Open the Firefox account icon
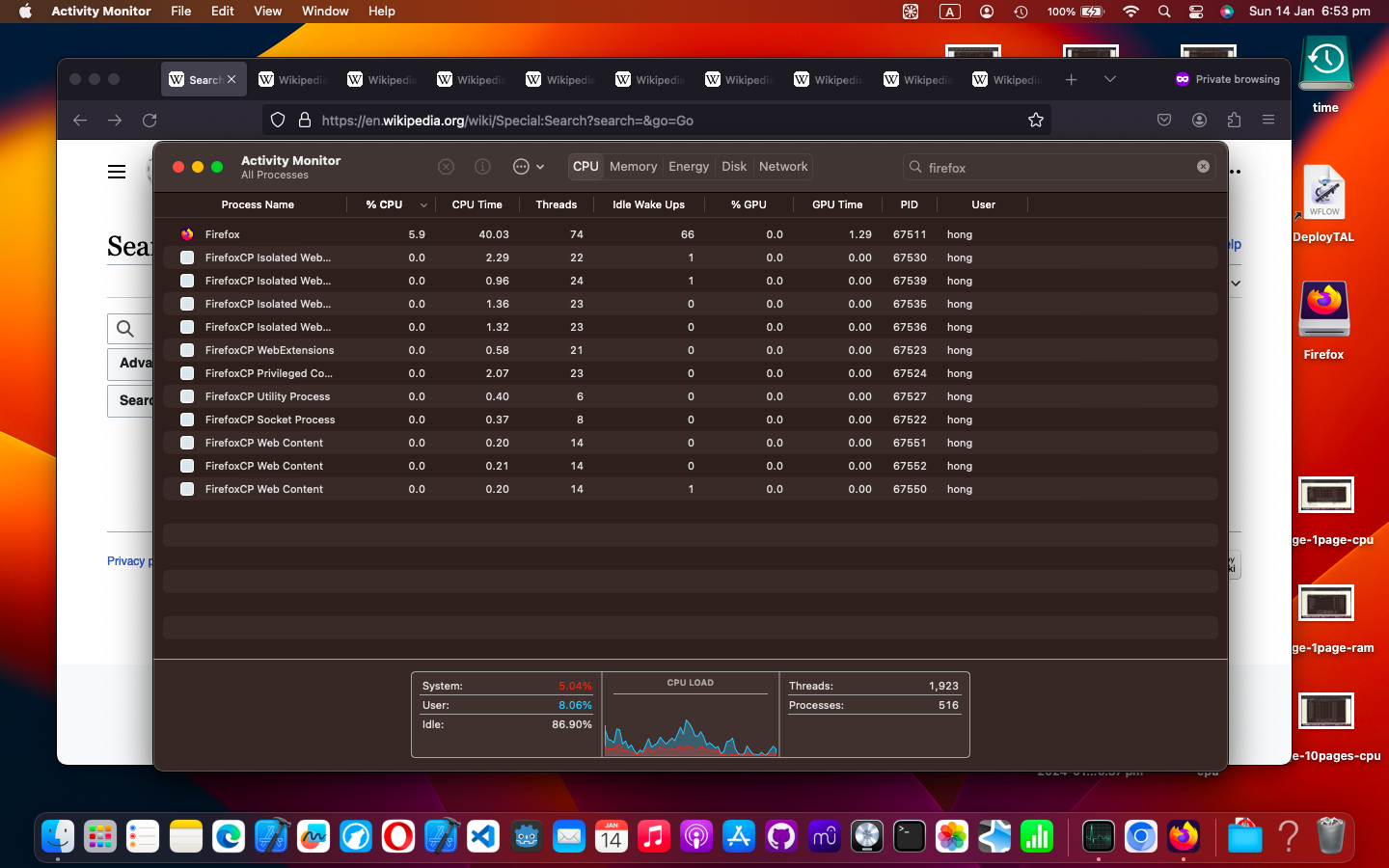 point(1199,120)
